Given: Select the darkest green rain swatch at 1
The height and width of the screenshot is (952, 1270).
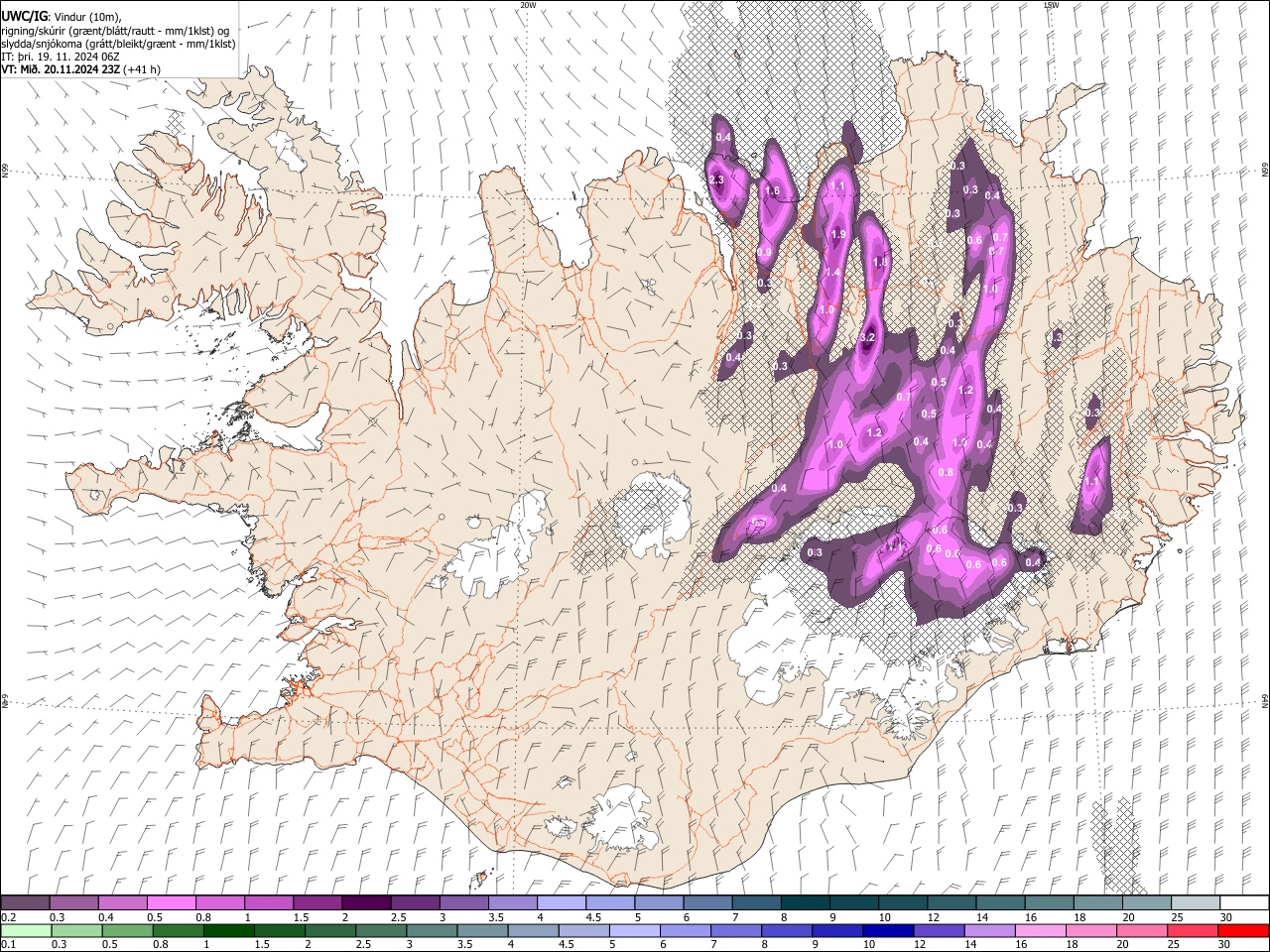Looking at the screenshot, I should click(x=228, y=930).
